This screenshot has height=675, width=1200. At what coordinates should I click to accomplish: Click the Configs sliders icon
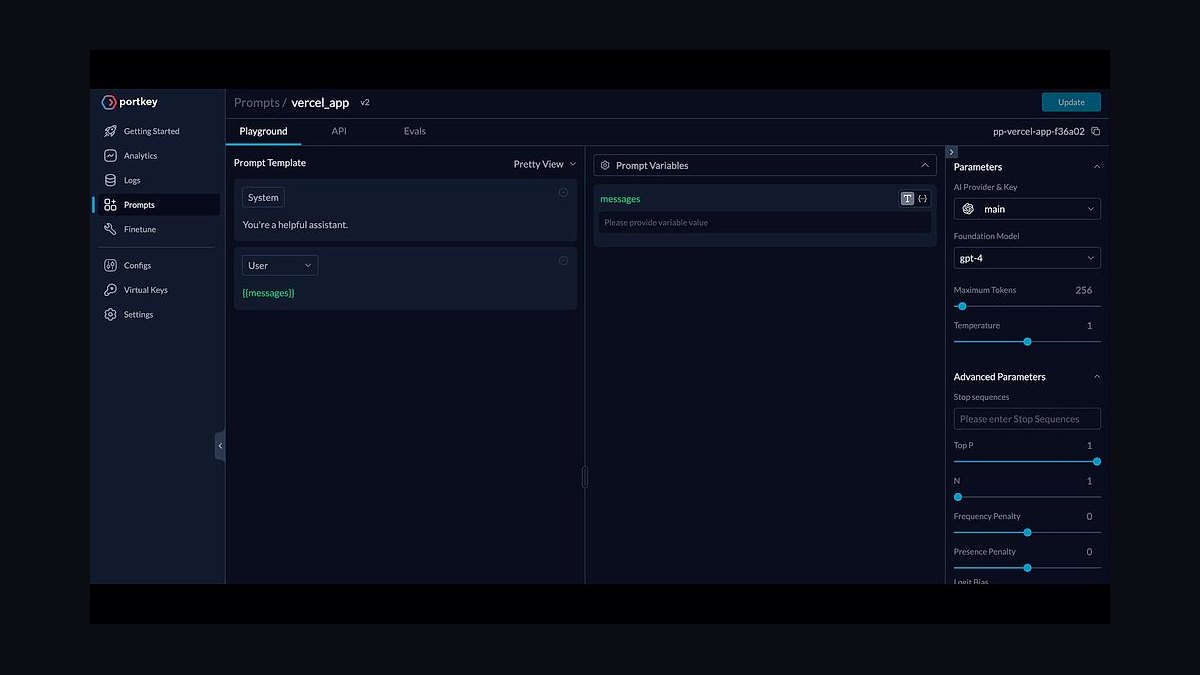click(111, 265)
